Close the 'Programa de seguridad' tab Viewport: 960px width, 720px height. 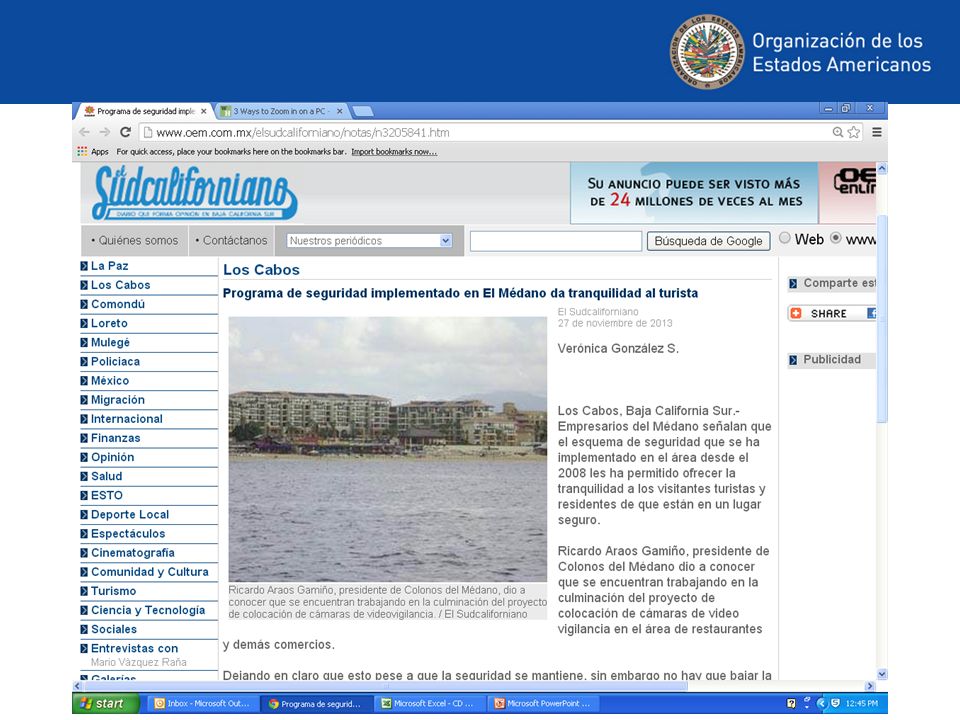click(x=204, y=111)
